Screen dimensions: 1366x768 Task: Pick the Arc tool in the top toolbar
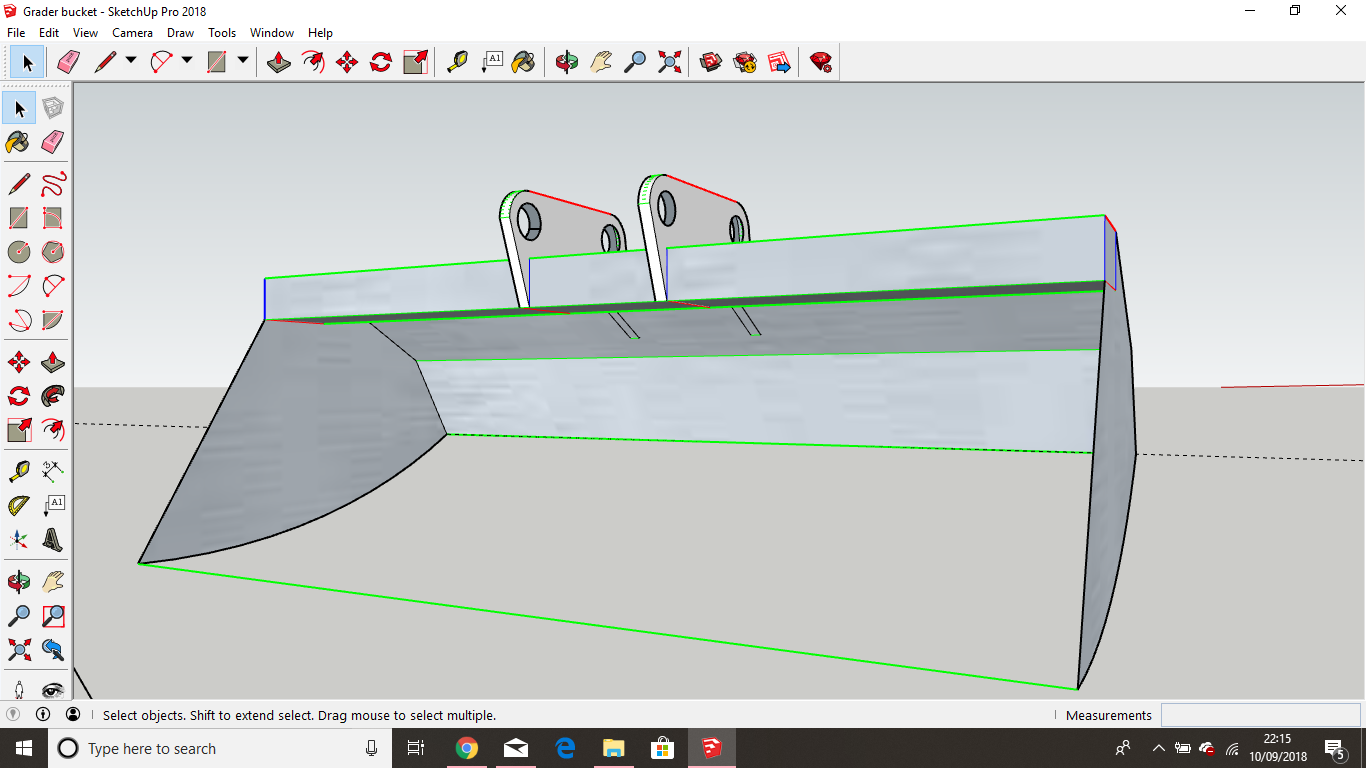coord(161,62)
